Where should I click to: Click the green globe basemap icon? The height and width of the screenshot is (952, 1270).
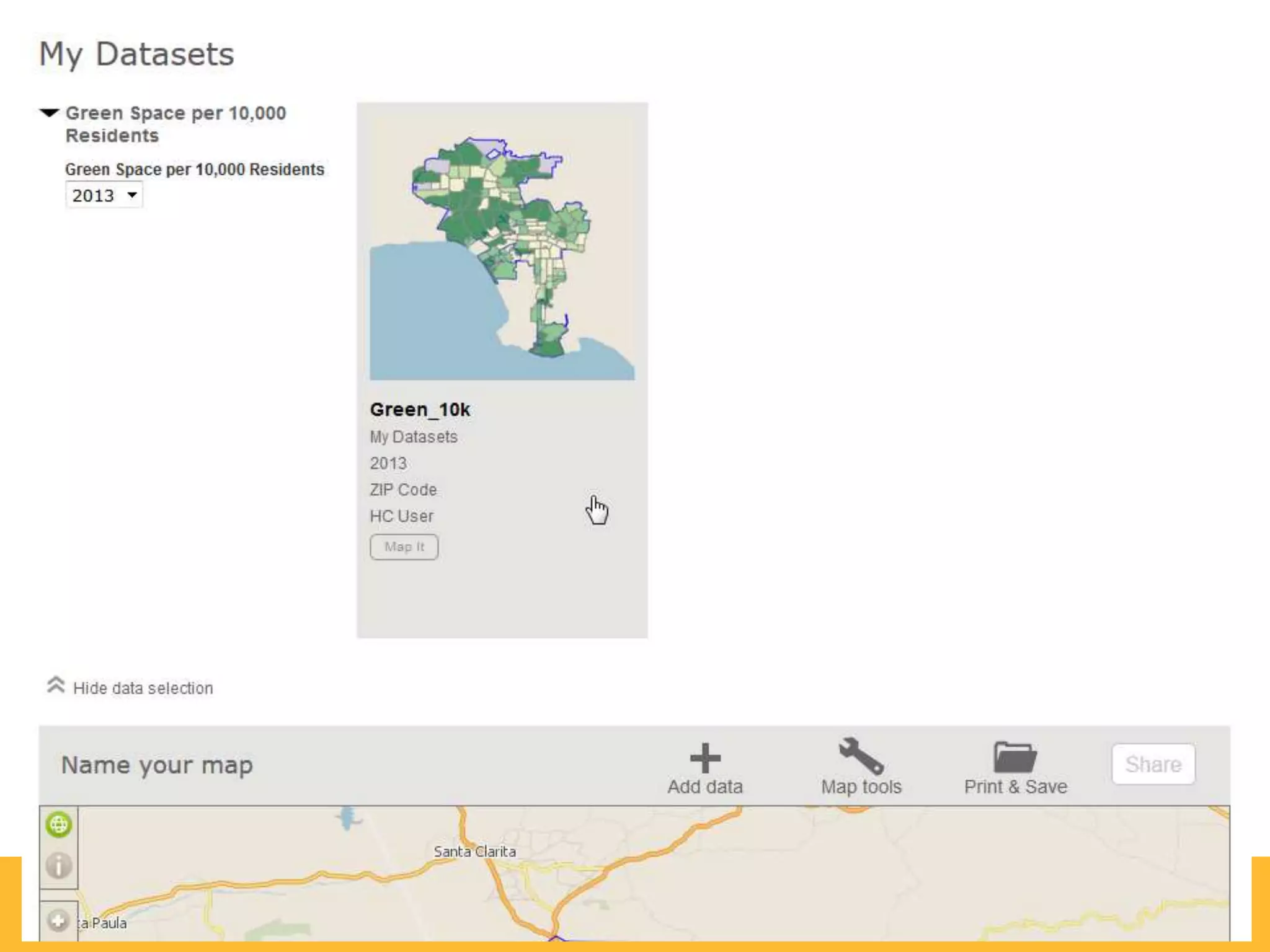click(x=59, y=825)
